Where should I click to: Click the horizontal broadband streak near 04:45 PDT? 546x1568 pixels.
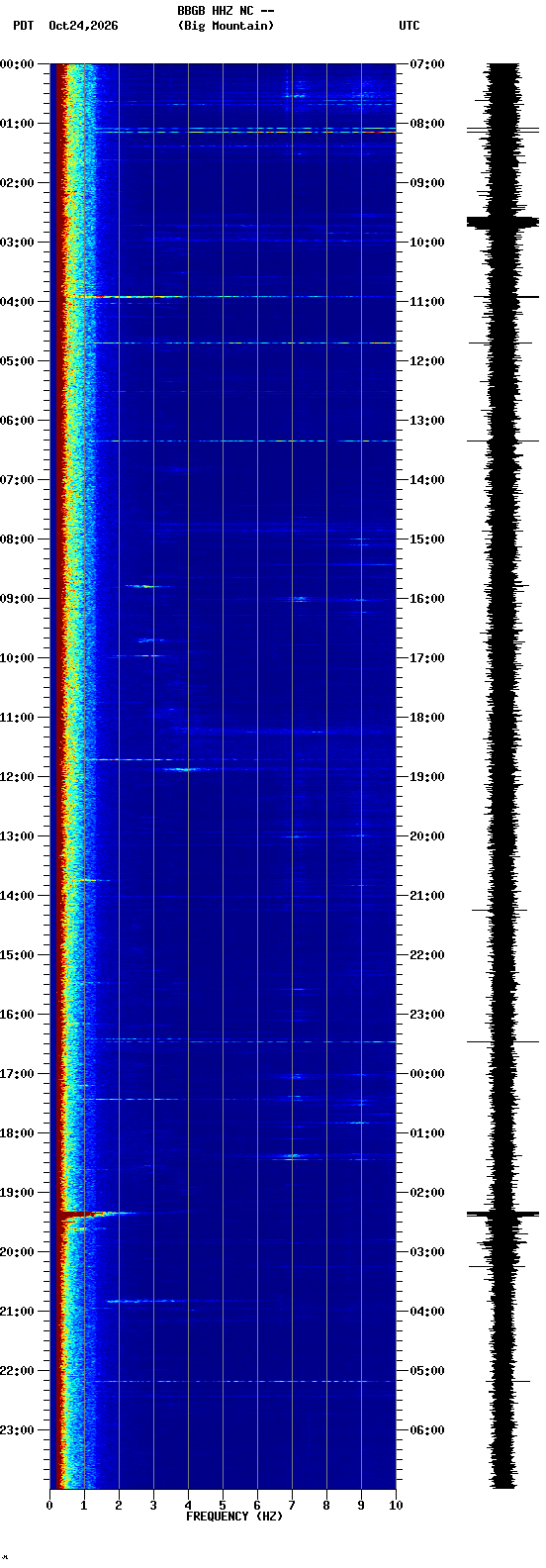pos(244,343)
